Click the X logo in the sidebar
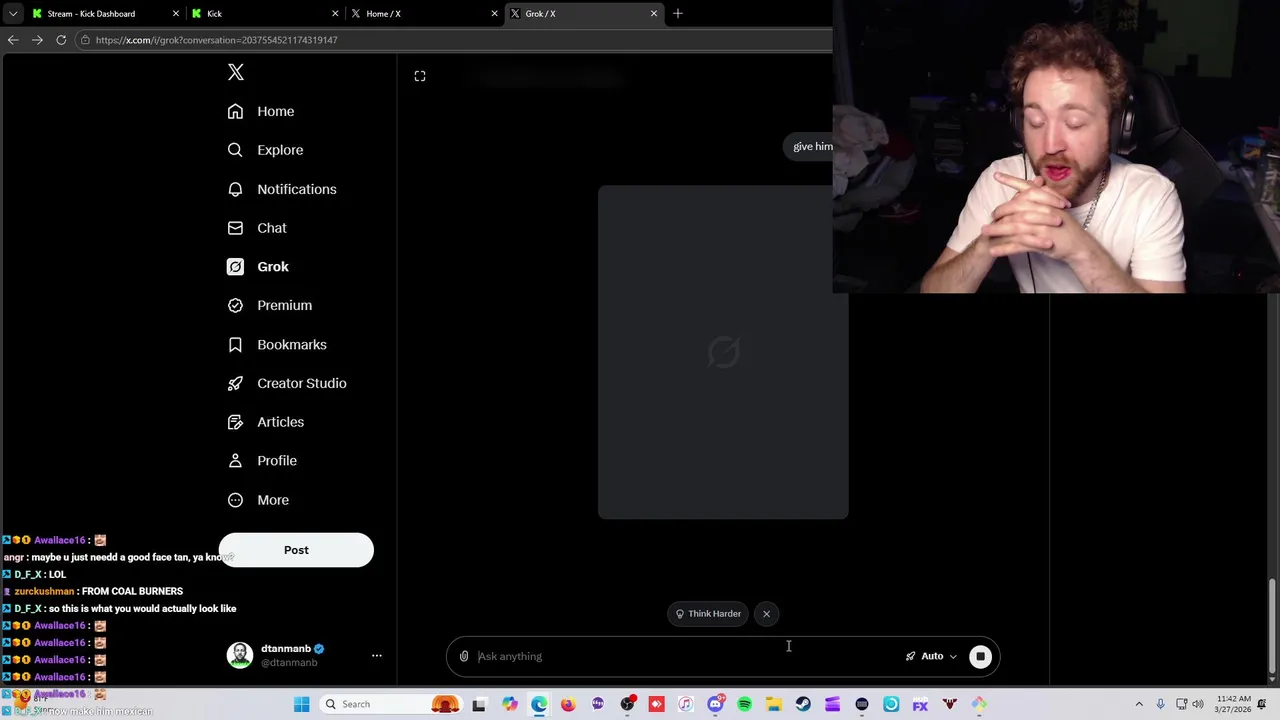 pos(236,72)
